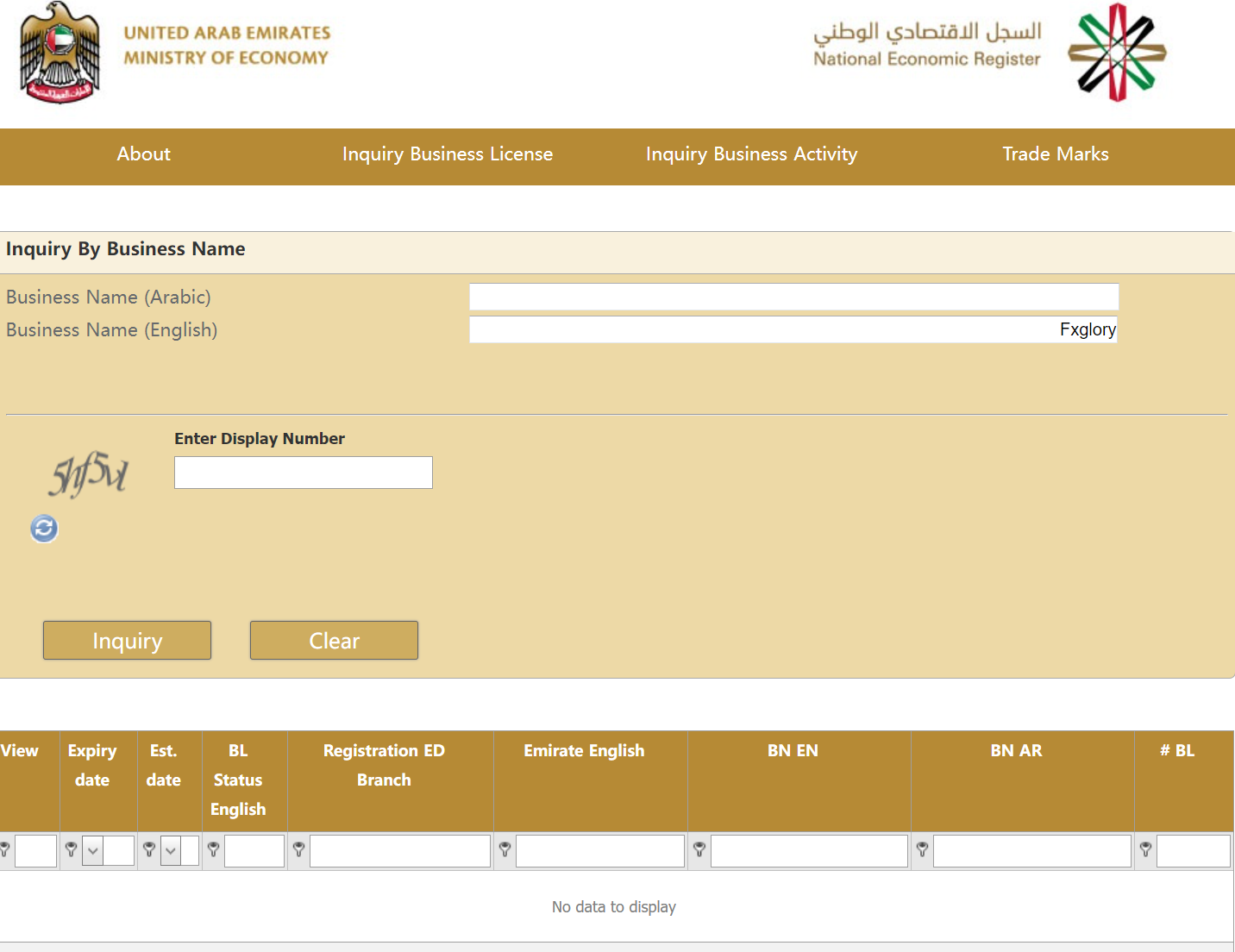This screenshot has height=952, width=1235.
Task: Click the UAE Ministry of Economy emblem
Action: tap(60, 53)
